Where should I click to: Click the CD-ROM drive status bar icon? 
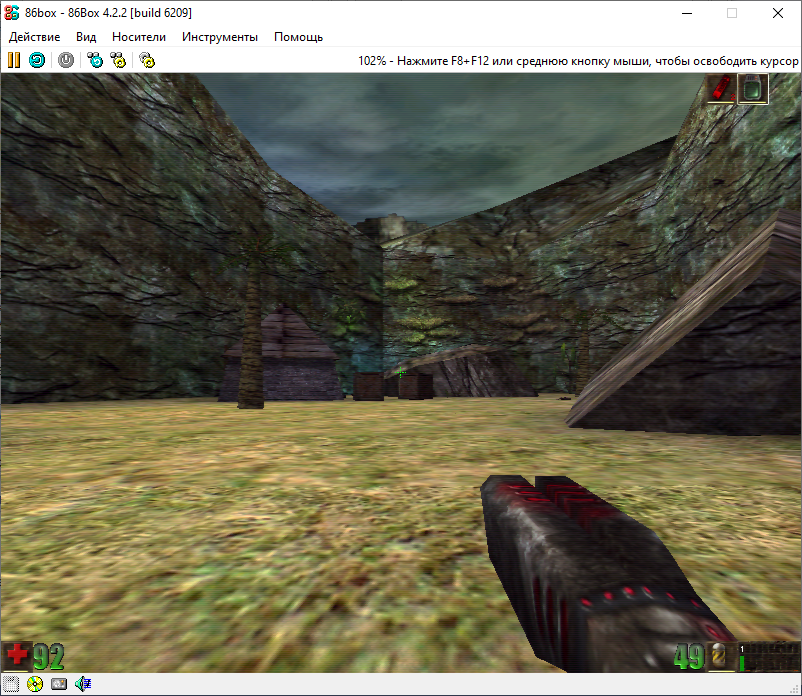(x=34, y=684)
